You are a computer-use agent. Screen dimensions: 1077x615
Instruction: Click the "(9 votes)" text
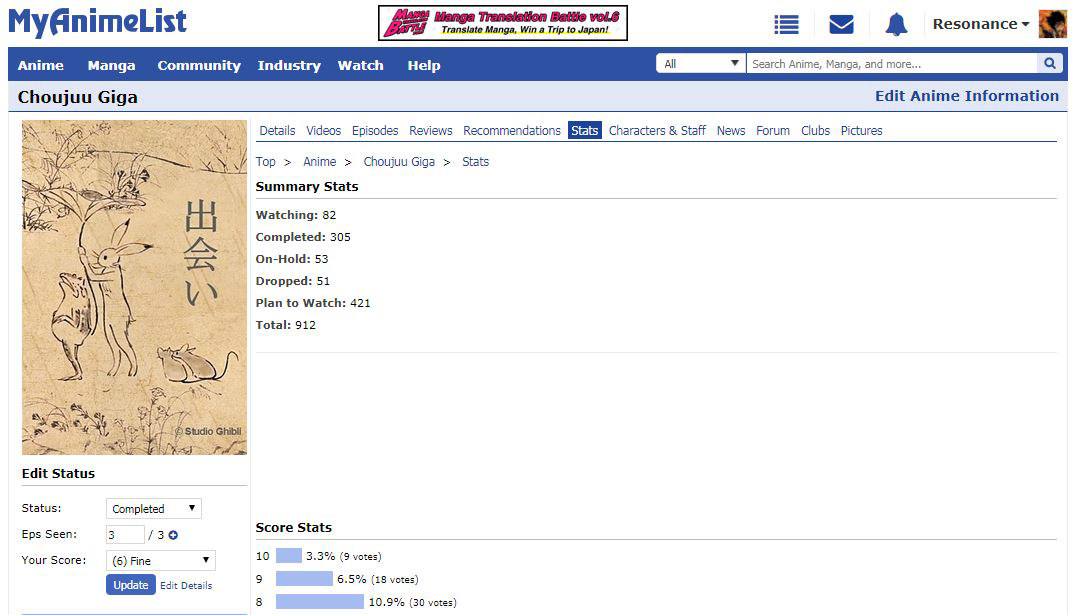tap(361, 557)
